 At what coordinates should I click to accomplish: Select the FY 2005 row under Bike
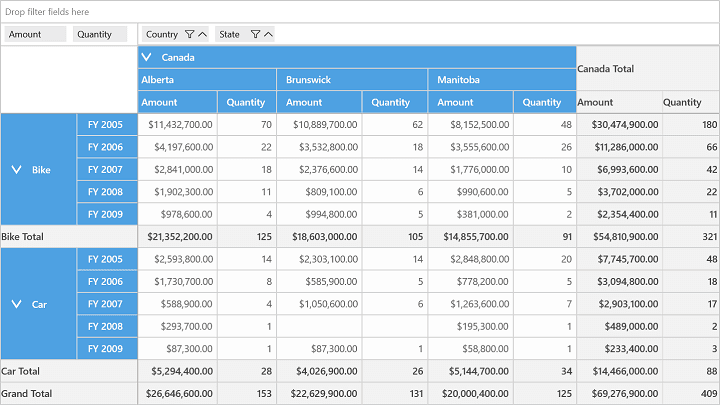[107, 125]
